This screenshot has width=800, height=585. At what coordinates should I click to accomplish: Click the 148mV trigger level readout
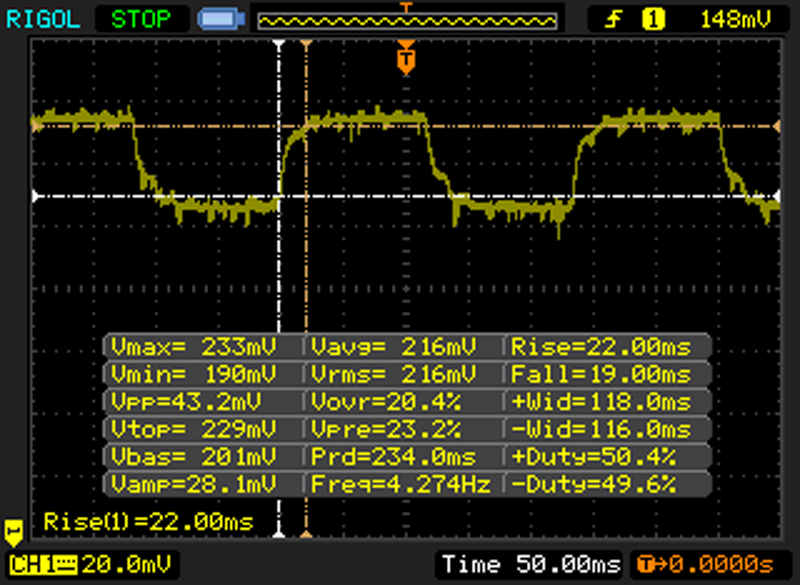(x=735, y=20)
